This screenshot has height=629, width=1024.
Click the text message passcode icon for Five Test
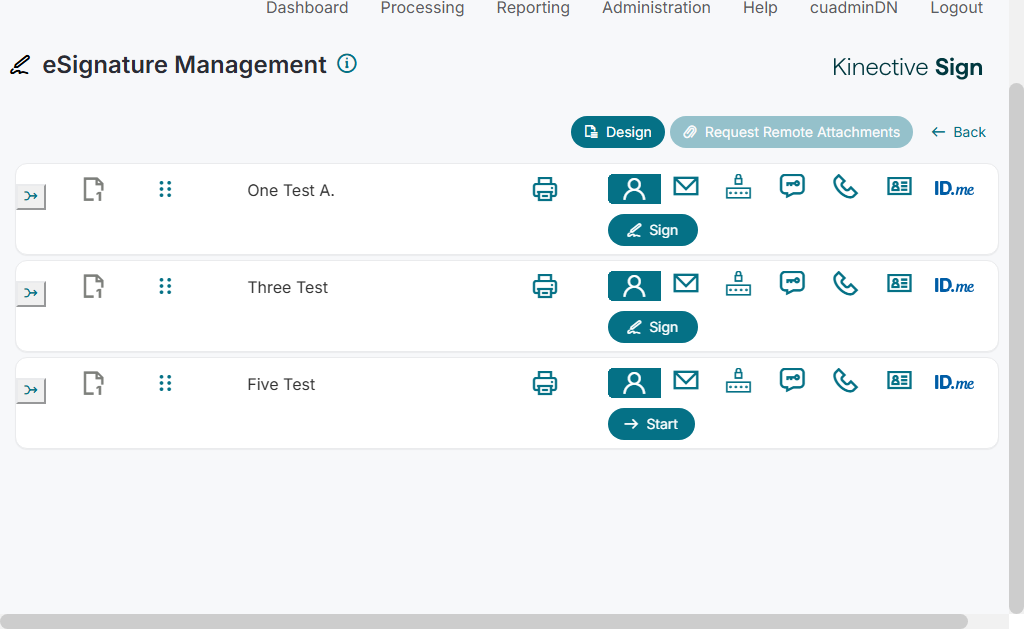pos(792,380)
